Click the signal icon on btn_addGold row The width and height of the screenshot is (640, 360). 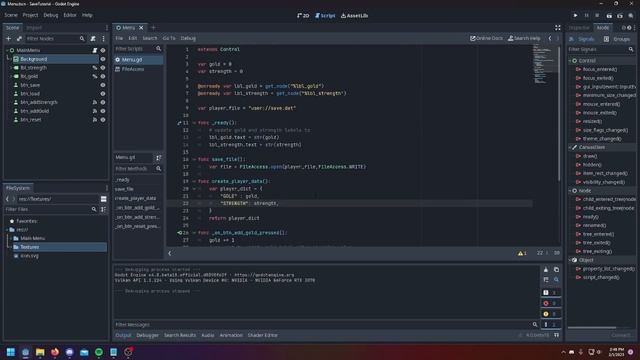point(95,111)
